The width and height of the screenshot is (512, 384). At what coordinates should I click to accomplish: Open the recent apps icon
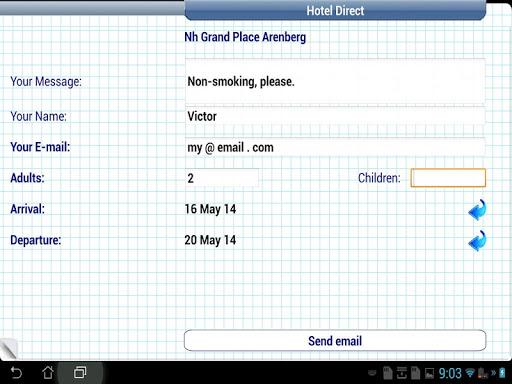[x=80, y=372]
